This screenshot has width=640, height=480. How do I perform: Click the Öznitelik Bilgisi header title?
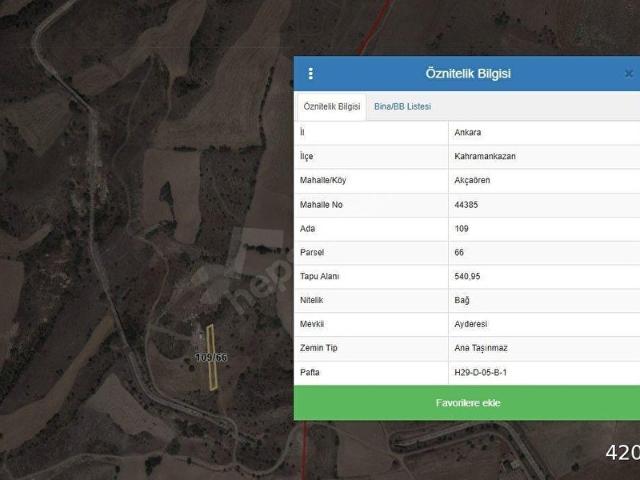point(468,73)
